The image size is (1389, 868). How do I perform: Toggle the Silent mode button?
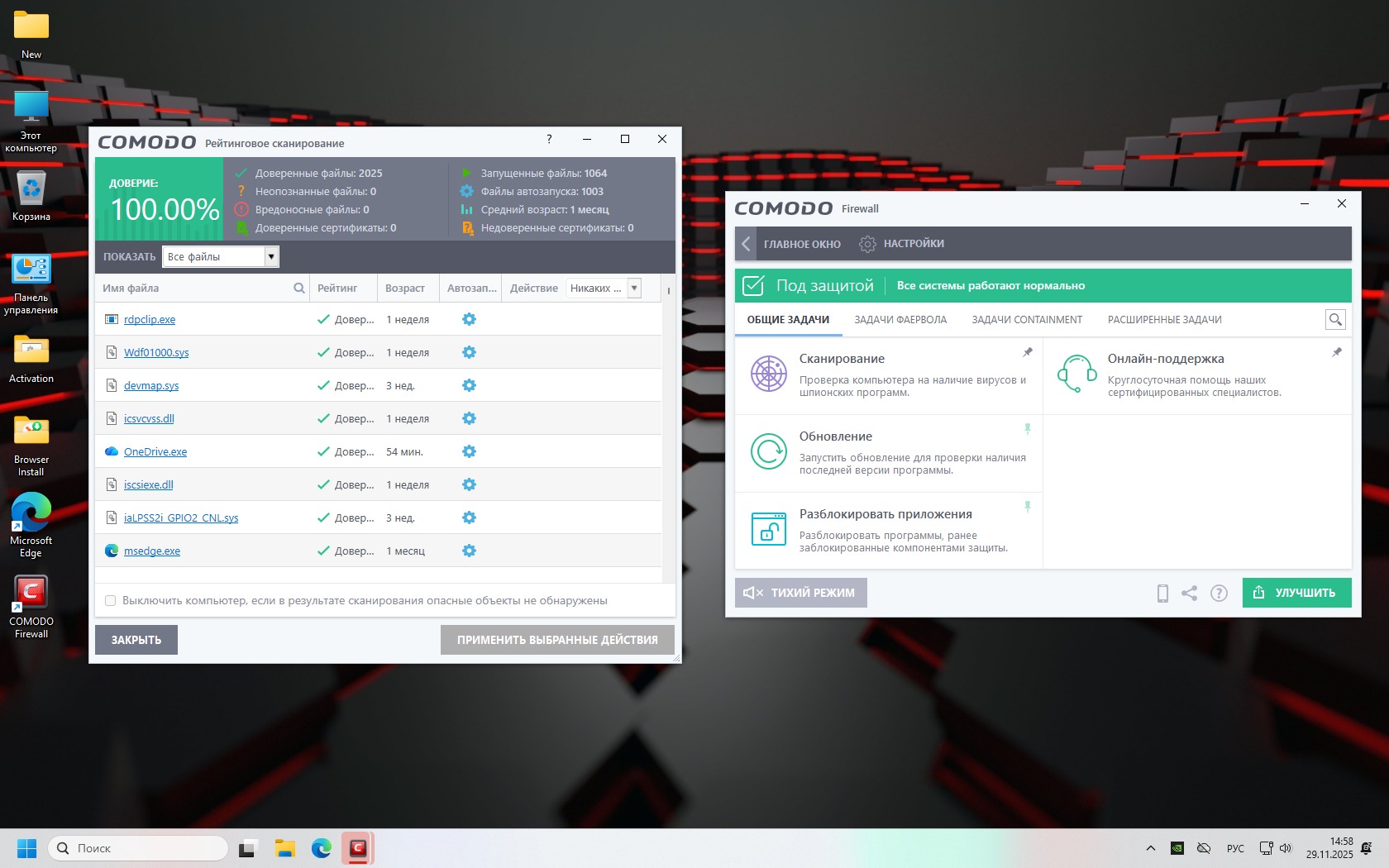pos(800,593)
